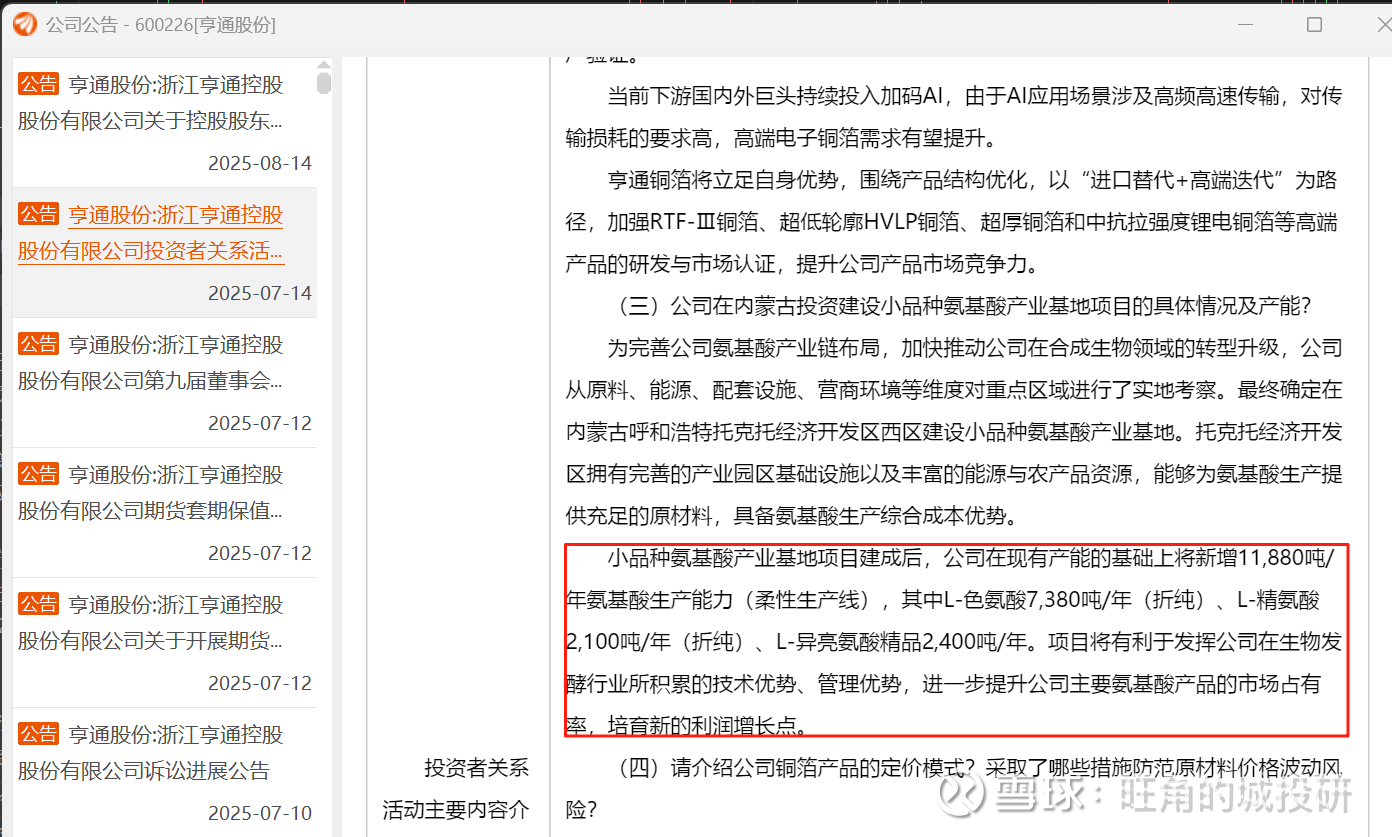Click the line starting 产品的研发与市场认证
Image resolution: width=1392 pixels, height=837 pixels.
803,264
